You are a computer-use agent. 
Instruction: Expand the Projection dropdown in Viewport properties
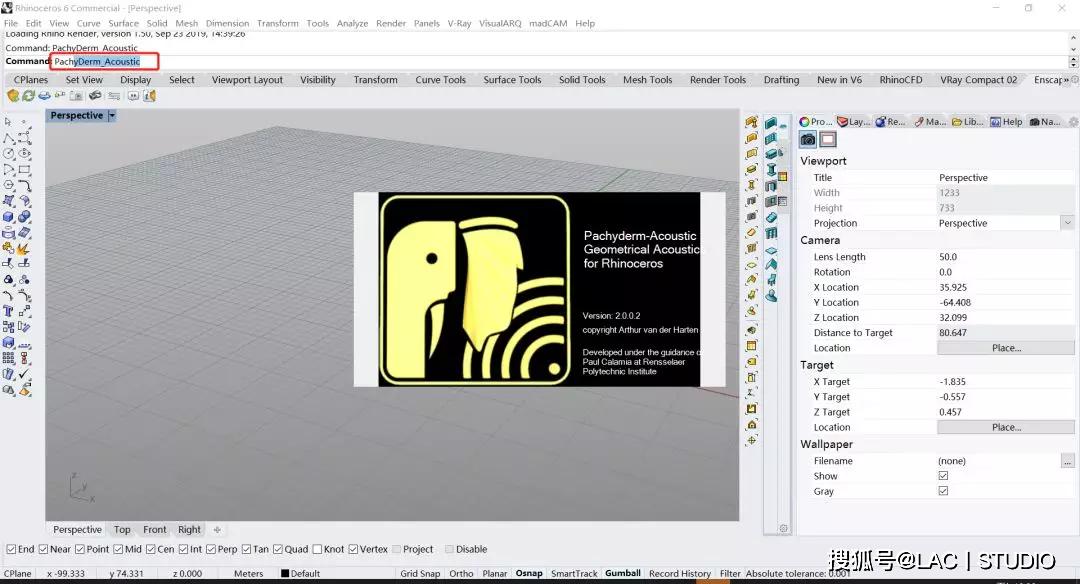pos(1067,223)
